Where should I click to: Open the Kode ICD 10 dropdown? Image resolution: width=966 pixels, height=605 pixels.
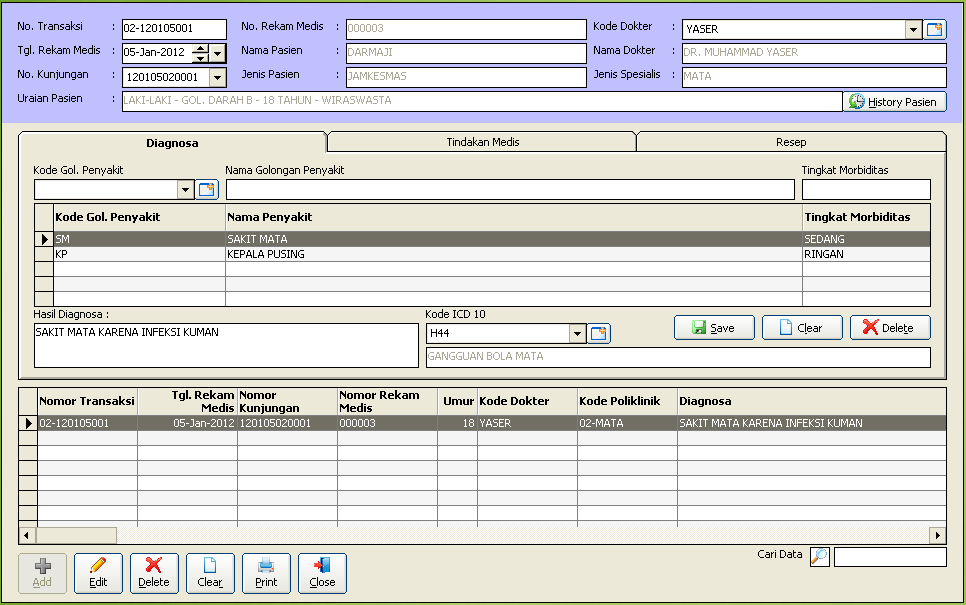point(577,334)
